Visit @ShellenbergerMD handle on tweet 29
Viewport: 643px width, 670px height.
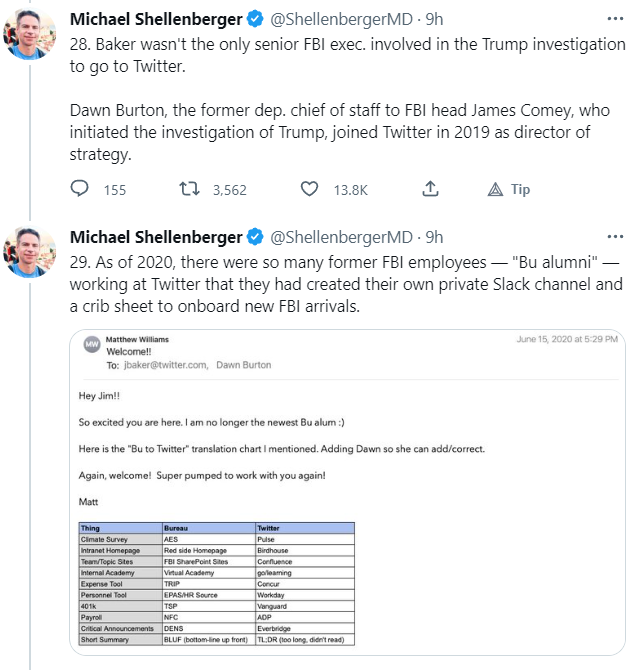click(x=343, y=237)
